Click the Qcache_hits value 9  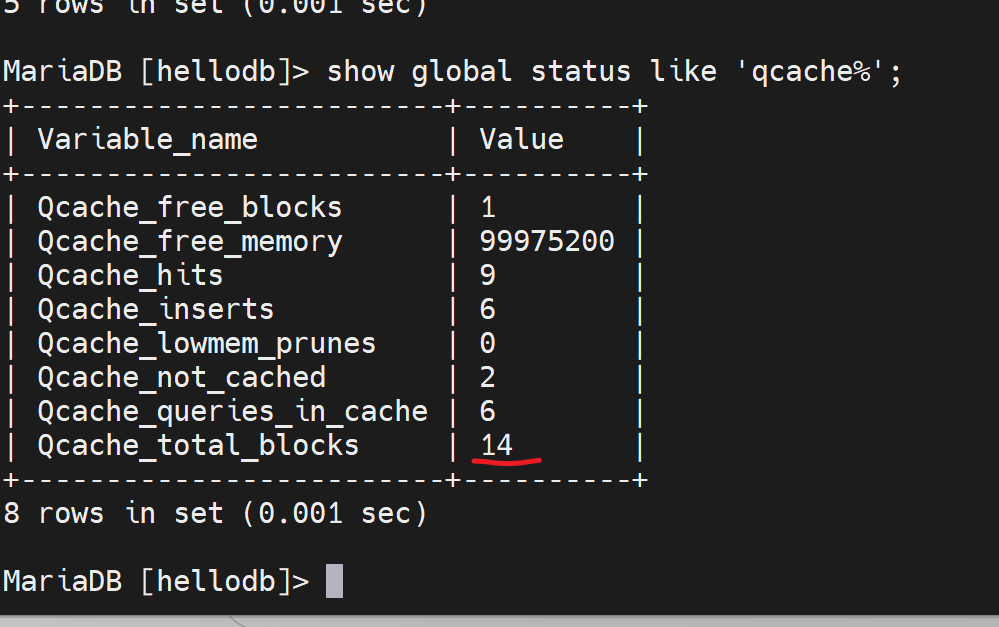coord(488,276)
